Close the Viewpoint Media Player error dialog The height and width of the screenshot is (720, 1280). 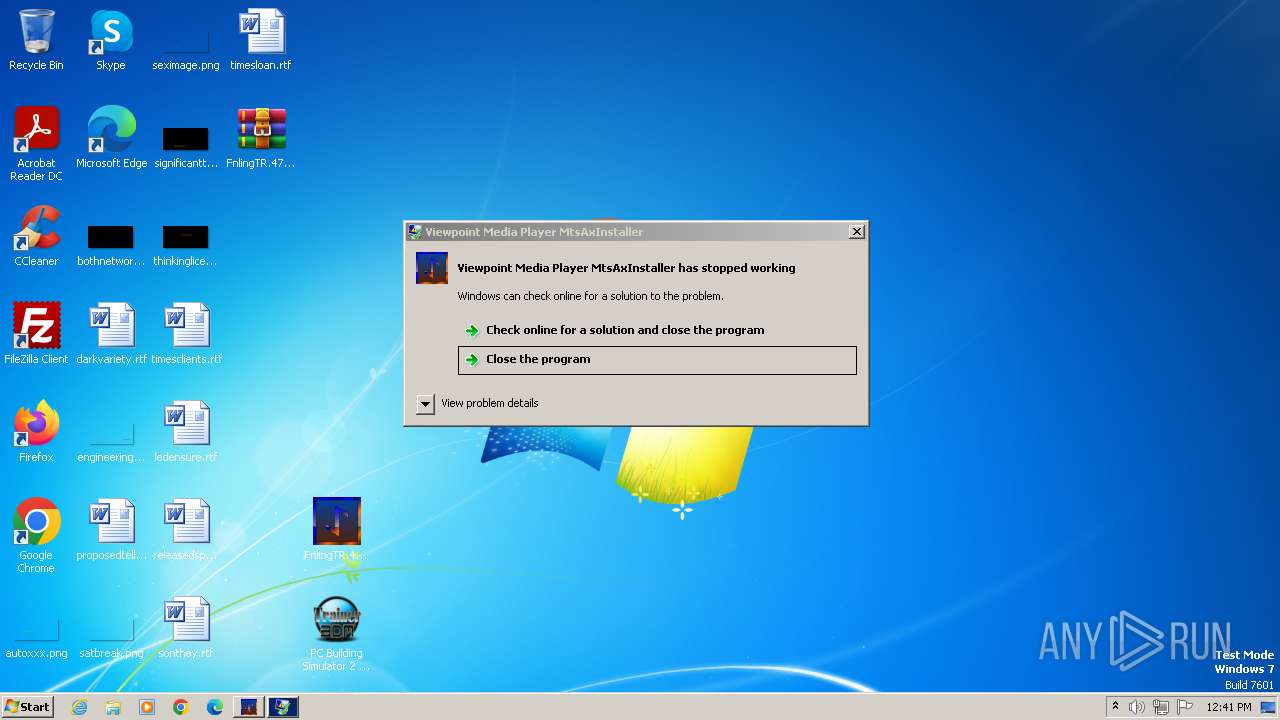coord(857,232)
